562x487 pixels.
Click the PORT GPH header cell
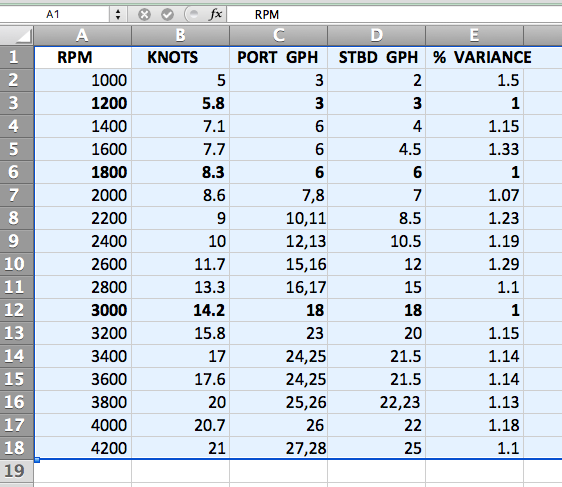pos(278,57)
